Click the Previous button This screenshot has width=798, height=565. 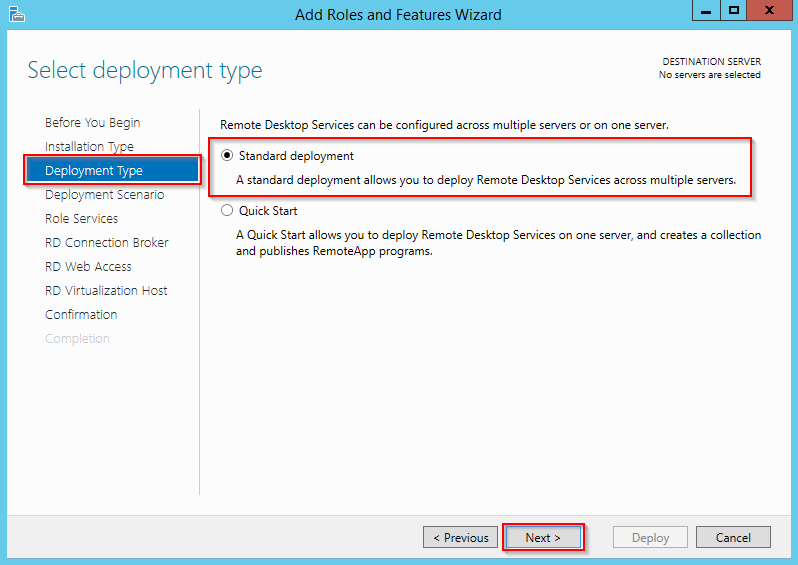[461, 538]
